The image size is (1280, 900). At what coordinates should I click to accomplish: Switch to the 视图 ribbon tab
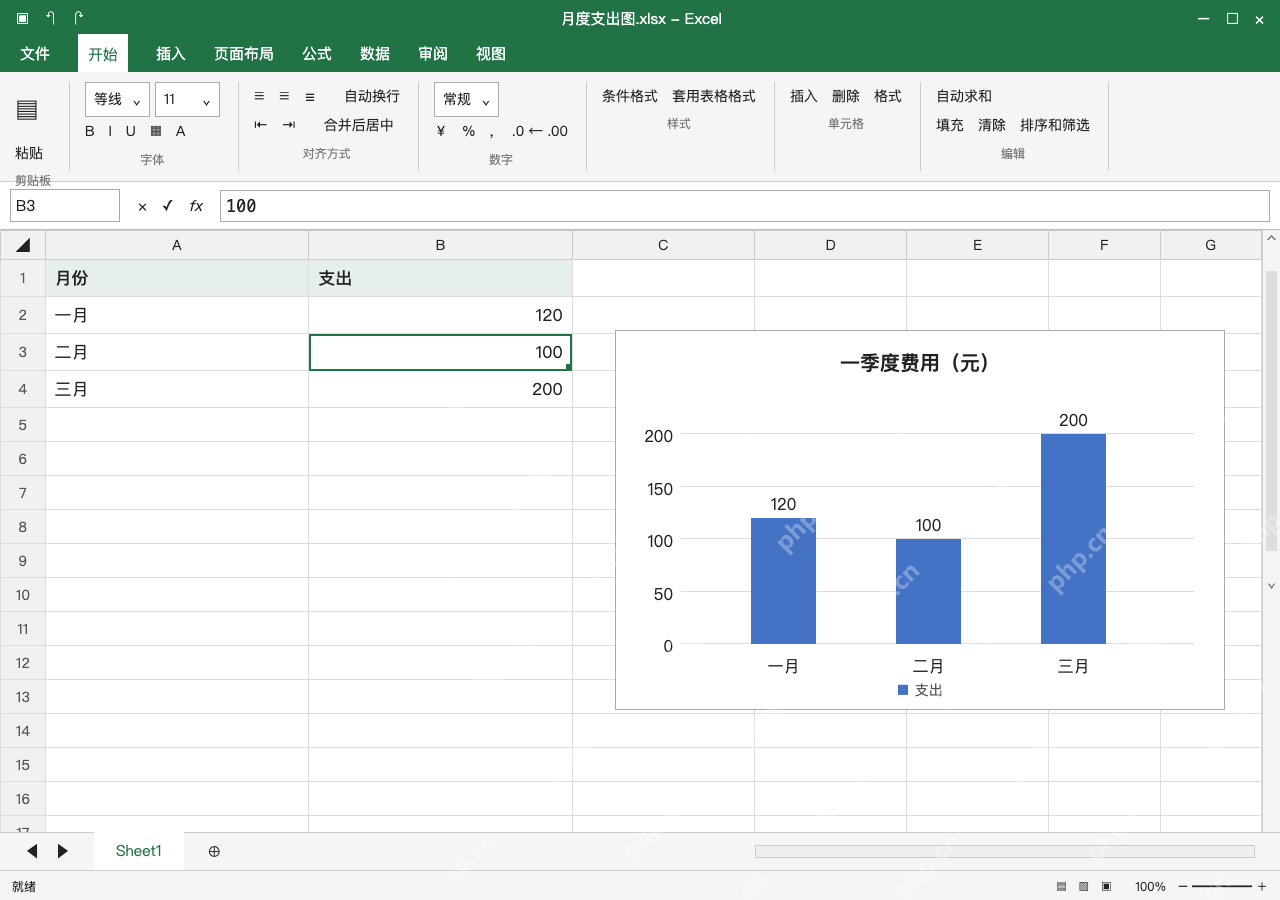click(x=491, y=54)
